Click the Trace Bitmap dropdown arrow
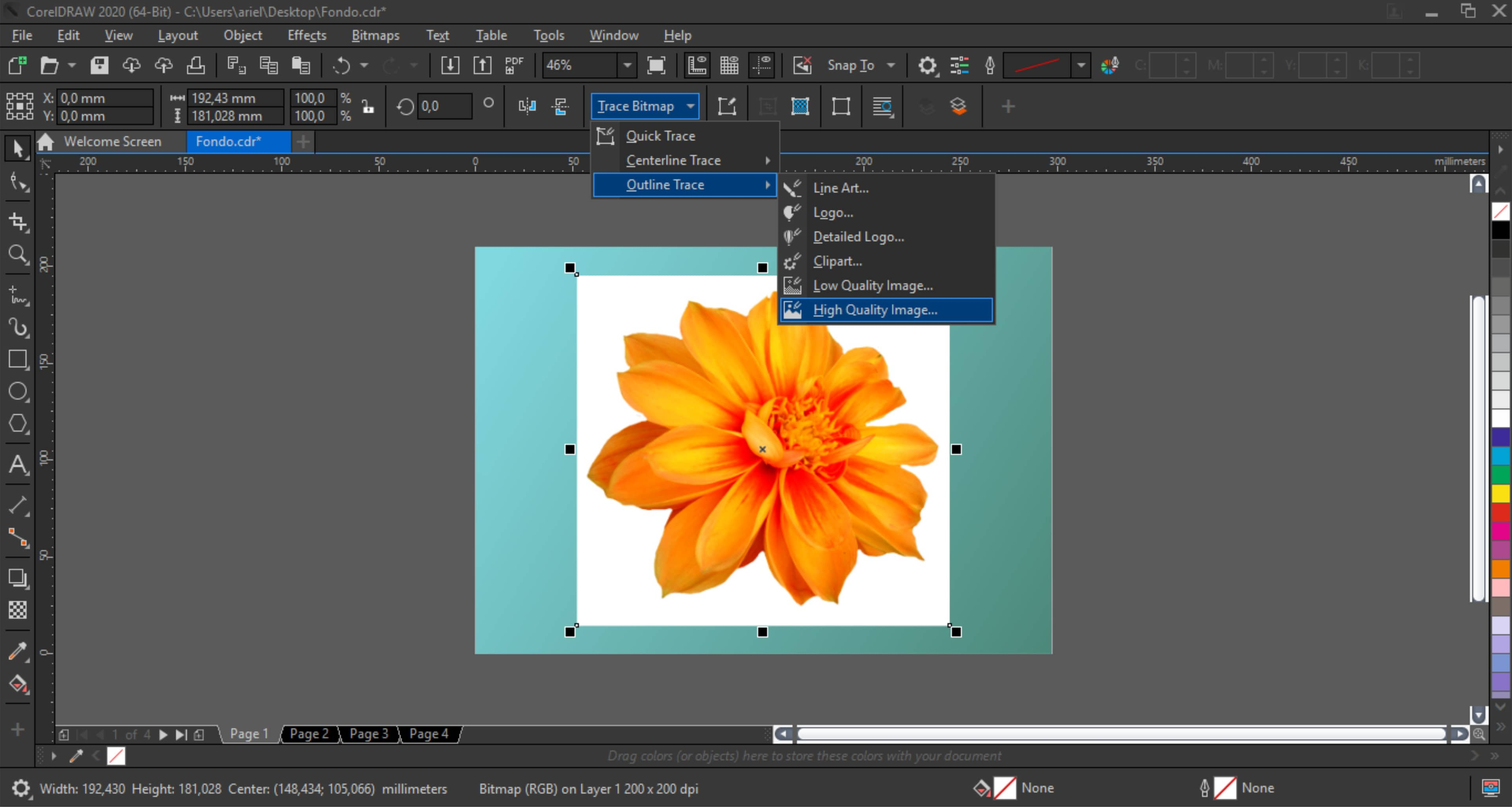1512x807 pixels. [693, 106]
